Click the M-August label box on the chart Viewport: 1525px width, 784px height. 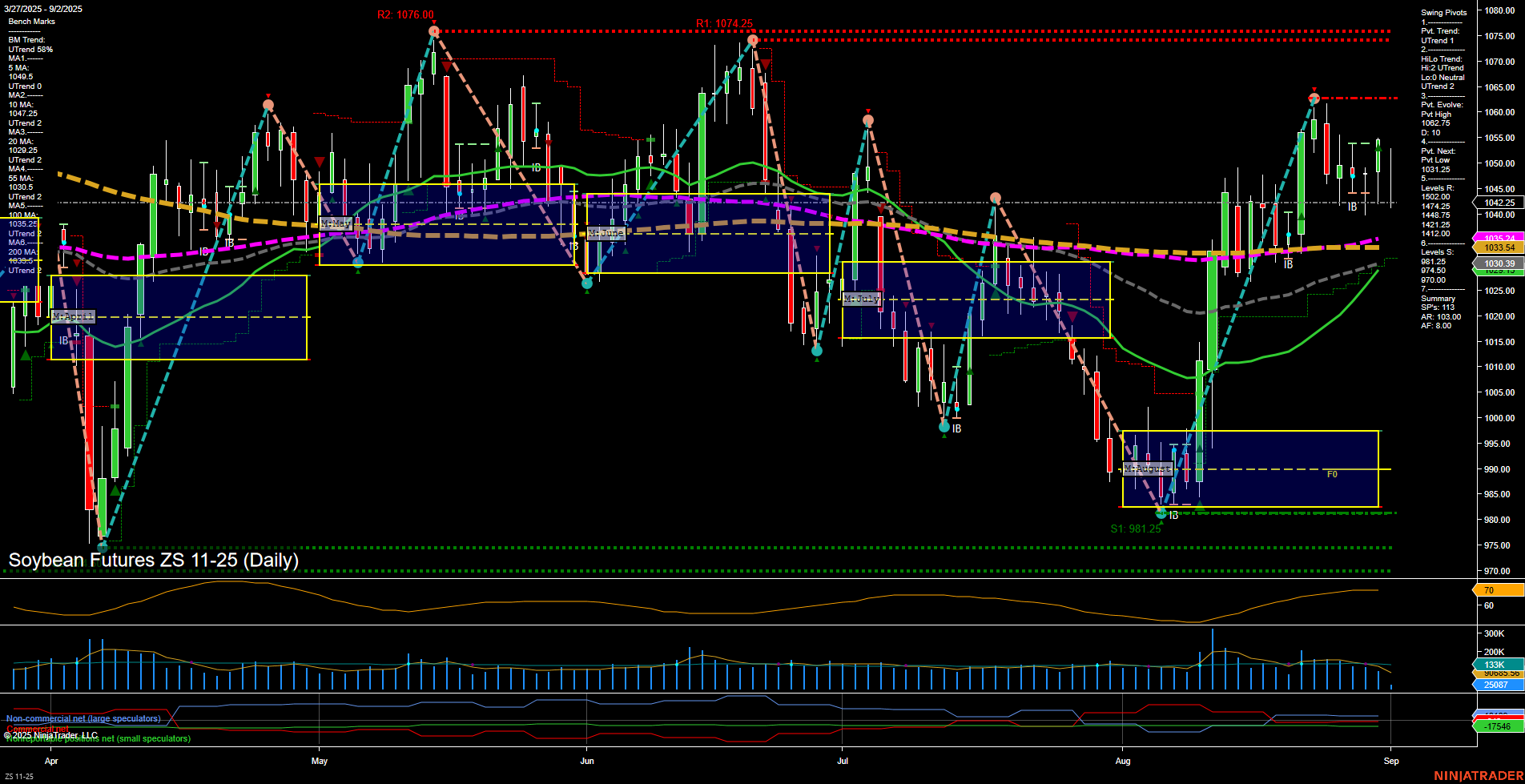[1149, 468]
